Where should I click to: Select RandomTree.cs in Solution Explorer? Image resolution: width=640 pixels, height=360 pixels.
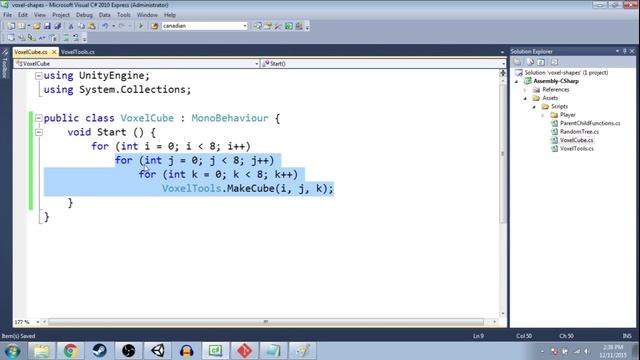point(579,132)
